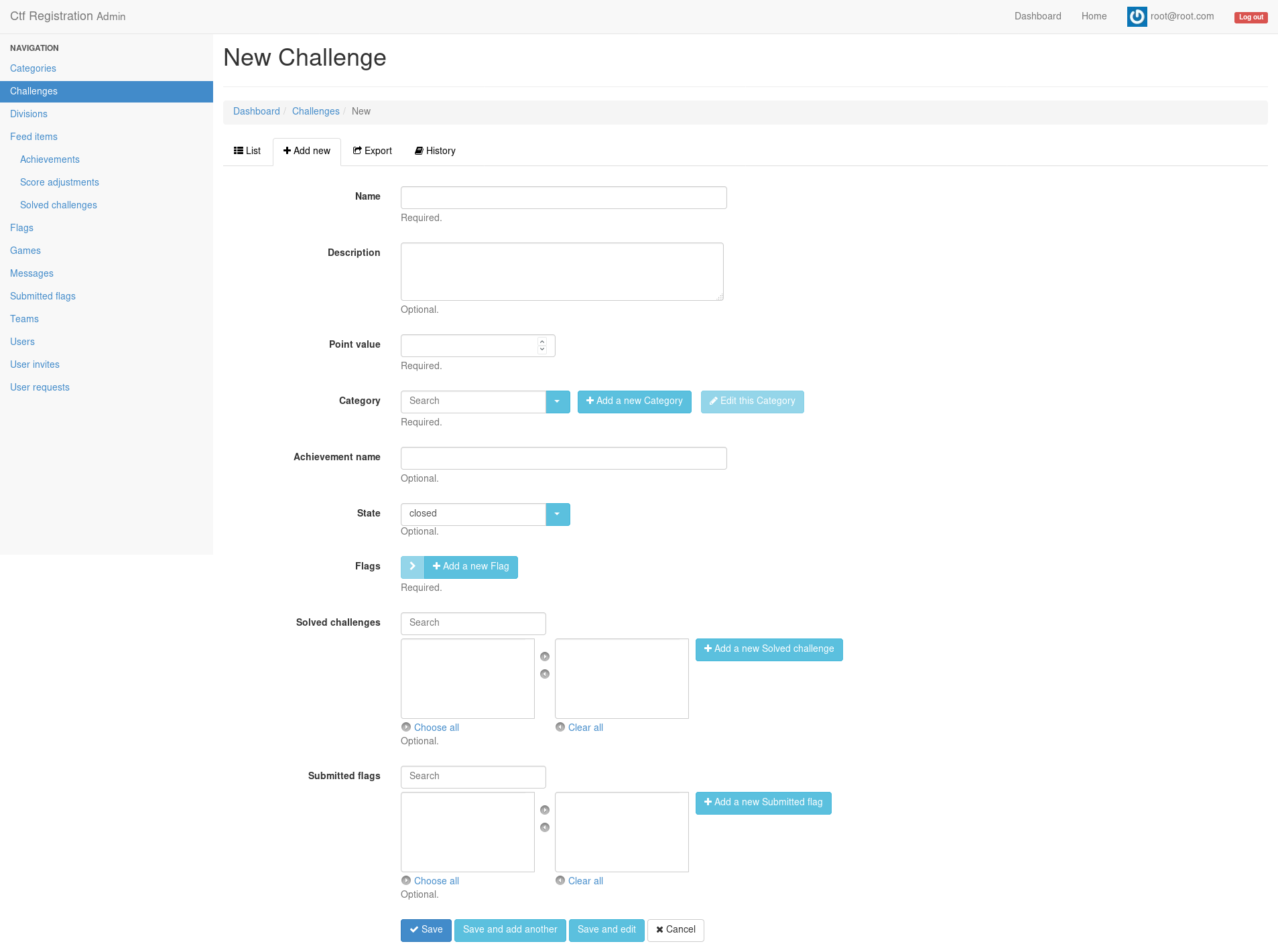The height and width of the screenshot is (952, 1278).
Task: Open Feed items in sidebar
Action: tap(107, 137)
